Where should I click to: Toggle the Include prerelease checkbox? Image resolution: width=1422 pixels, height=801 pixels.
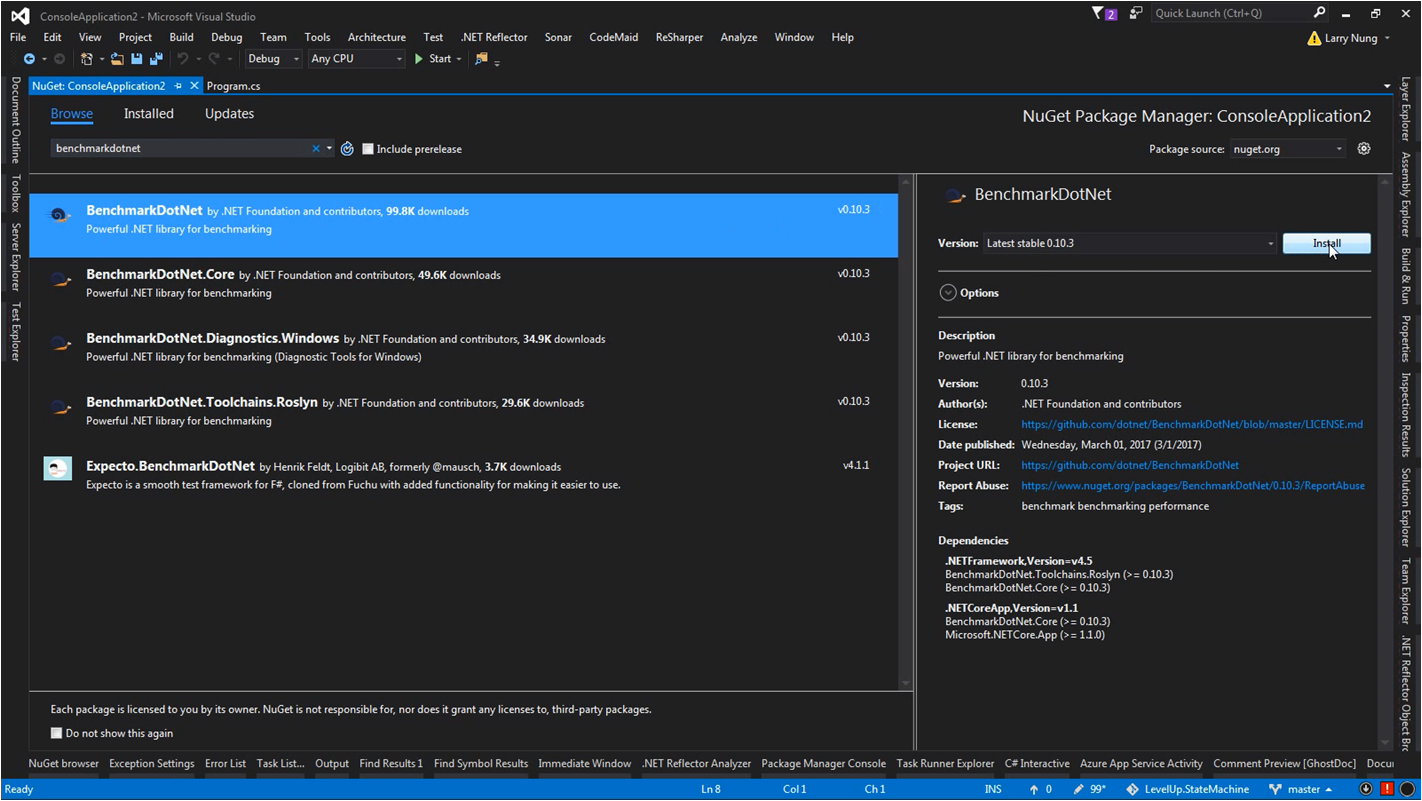click(368, 149)
